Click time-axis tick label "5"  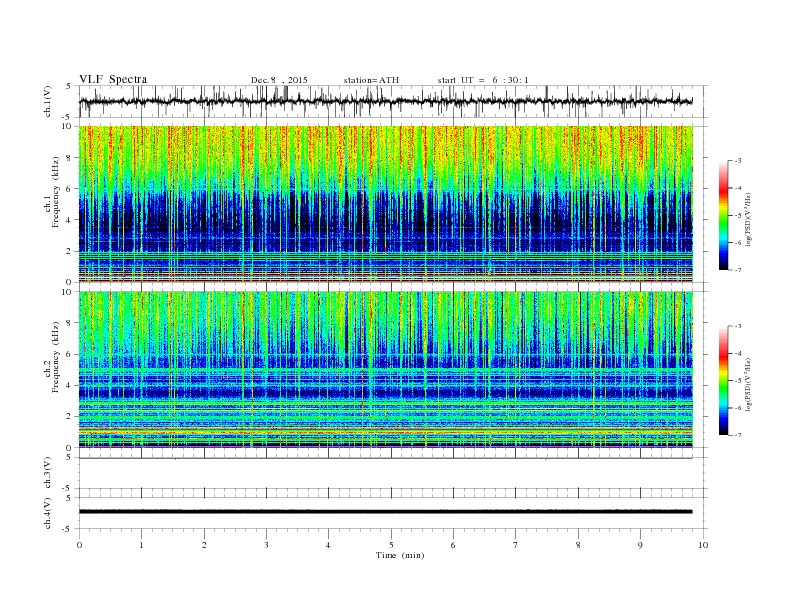click(x=391, y=545)
